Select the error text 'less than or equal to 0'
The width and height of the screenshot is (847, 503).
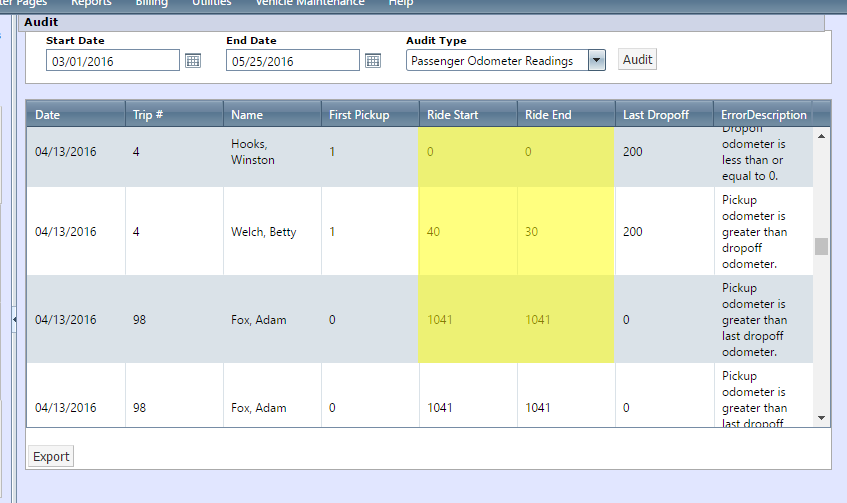click(752, 168)
